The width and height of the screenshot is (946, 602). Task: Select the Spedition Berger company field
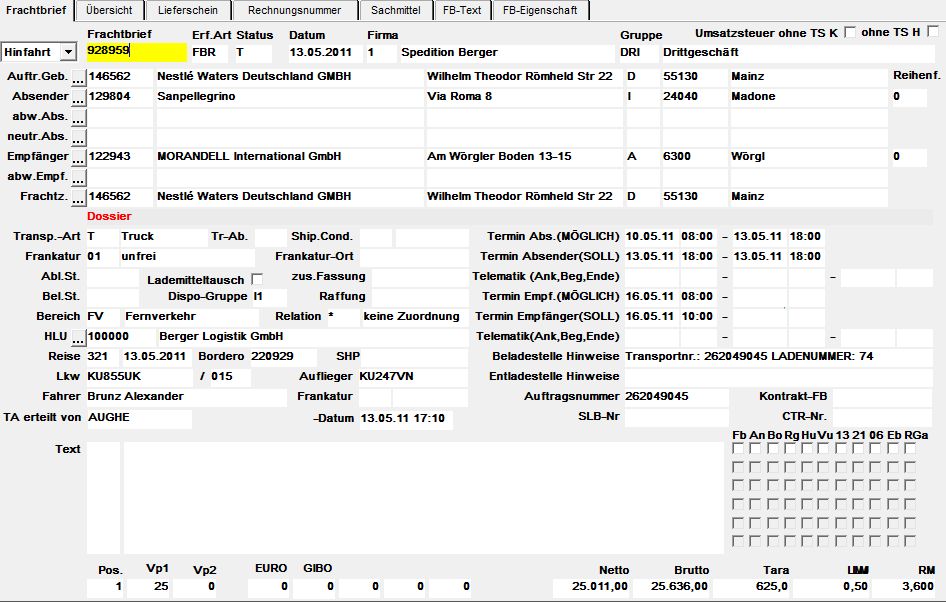pyautogui.click(x=507, y=52)
